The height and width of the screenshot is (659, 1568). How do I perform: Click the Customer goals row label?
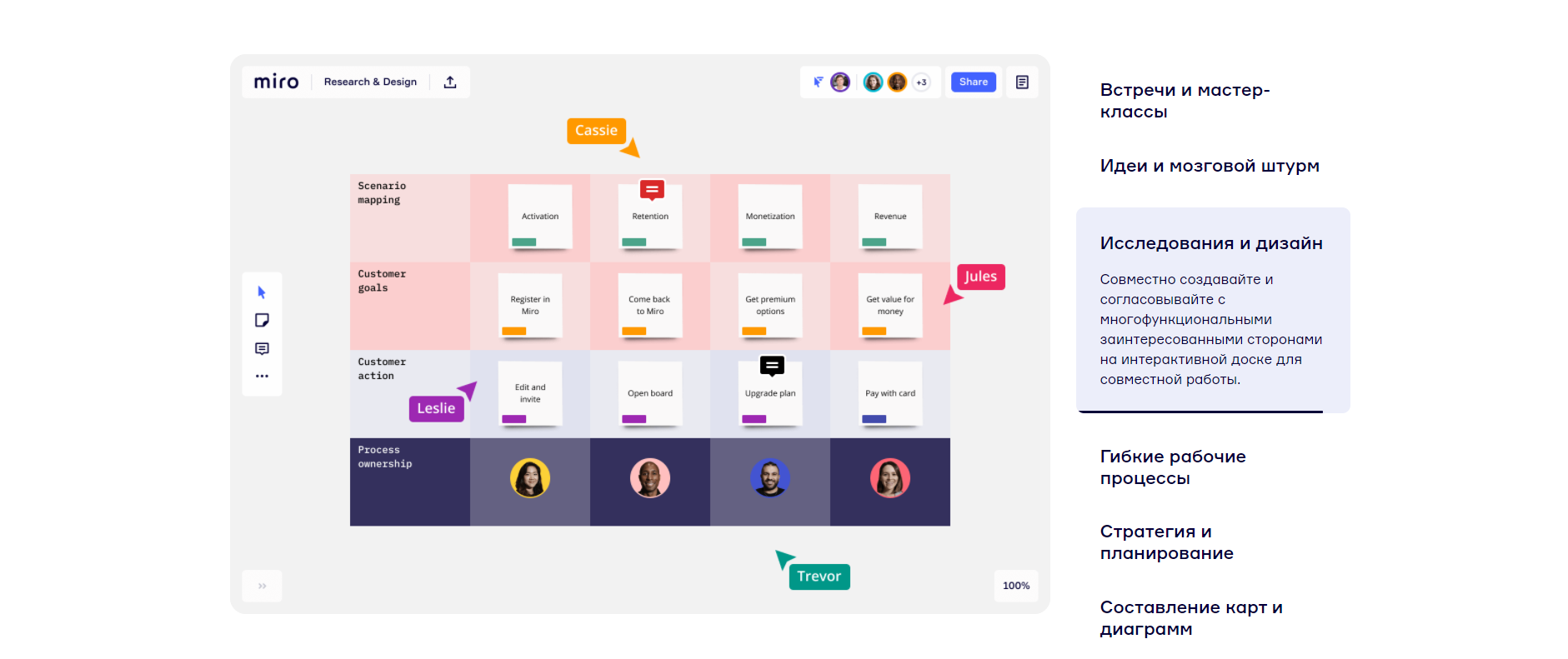coord(382,281)
